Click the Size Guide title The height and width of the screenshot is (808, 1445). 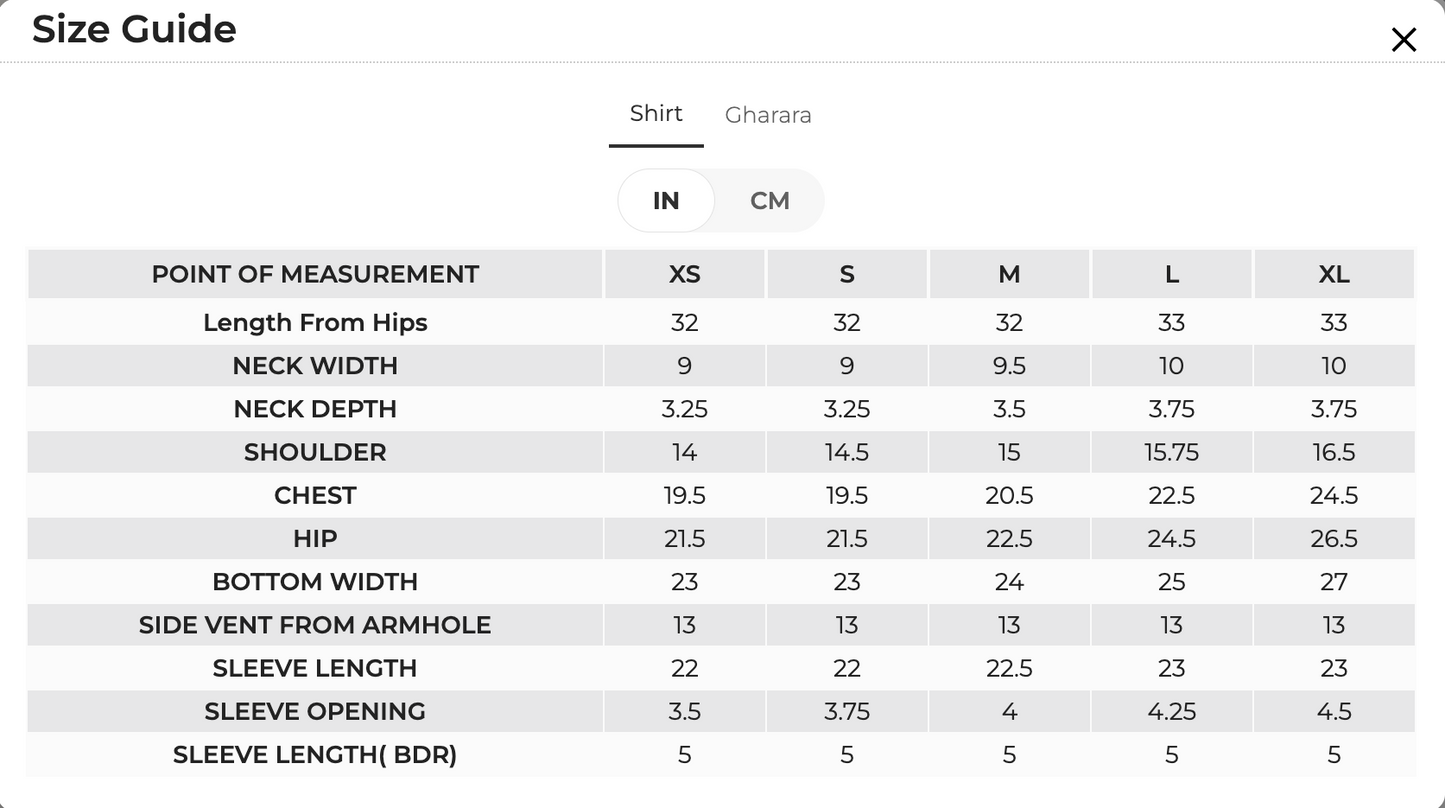pos(134,29)
